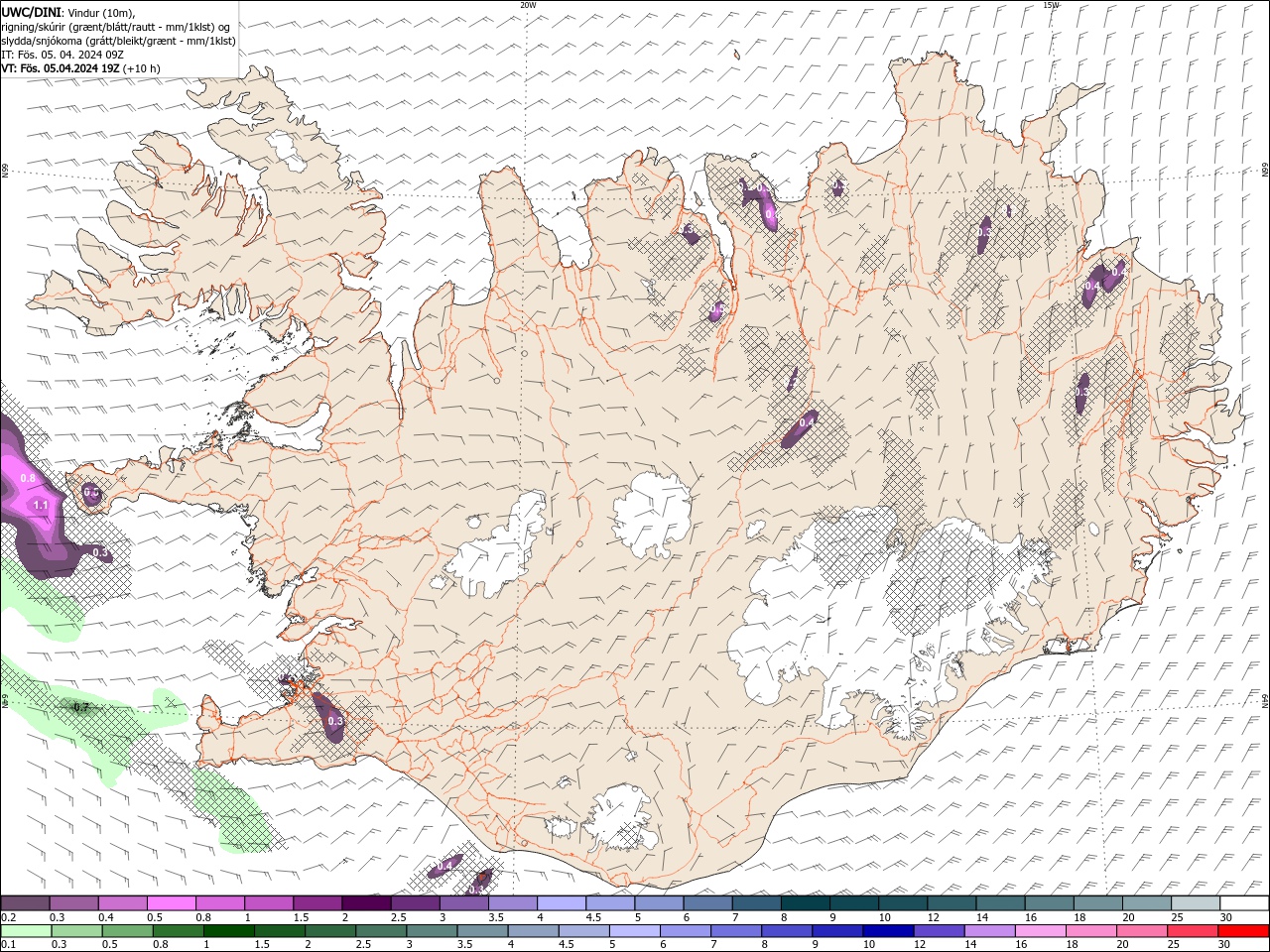Click the 1.1 value in the pink snow area

[41, 506]
